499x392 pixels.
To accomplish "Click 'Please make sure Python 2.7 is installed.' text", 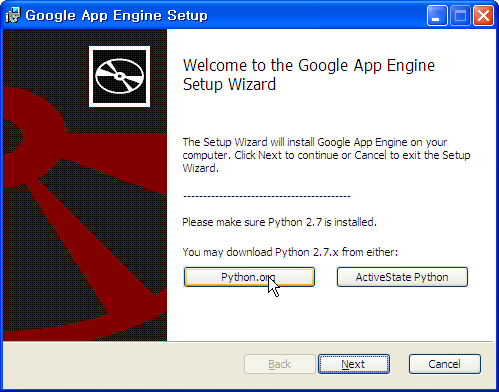I will click(279, 222).
